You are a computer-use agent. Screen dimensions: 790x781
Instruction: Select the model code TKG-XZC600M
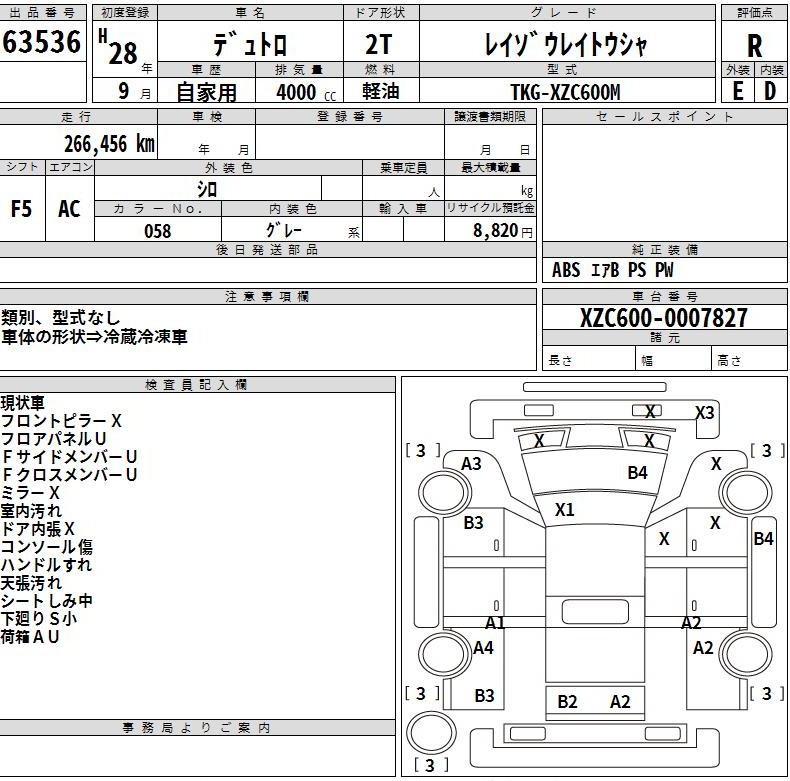pos(565,92)
